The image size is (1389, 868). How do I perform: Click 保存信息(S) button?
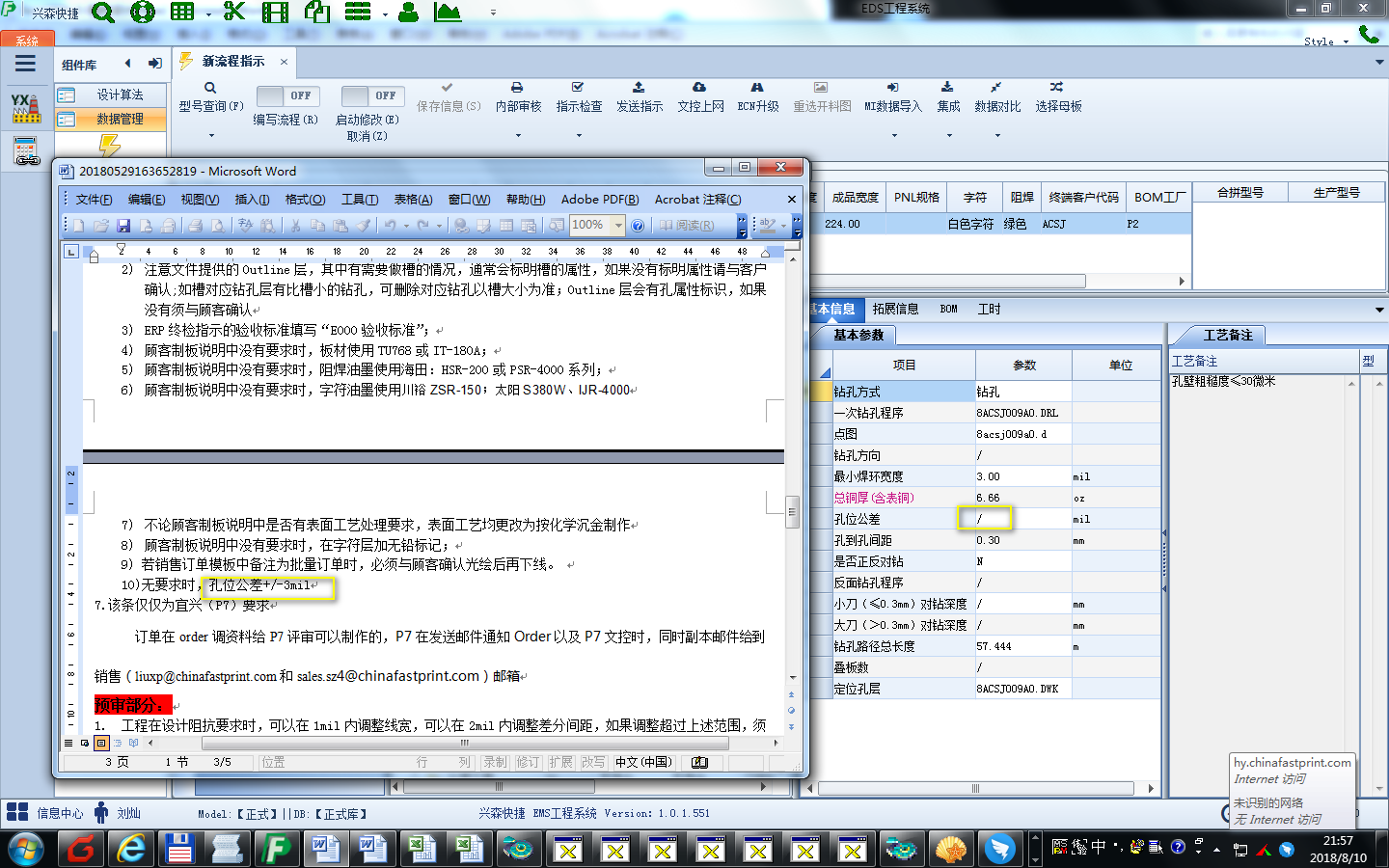[449, 97]
